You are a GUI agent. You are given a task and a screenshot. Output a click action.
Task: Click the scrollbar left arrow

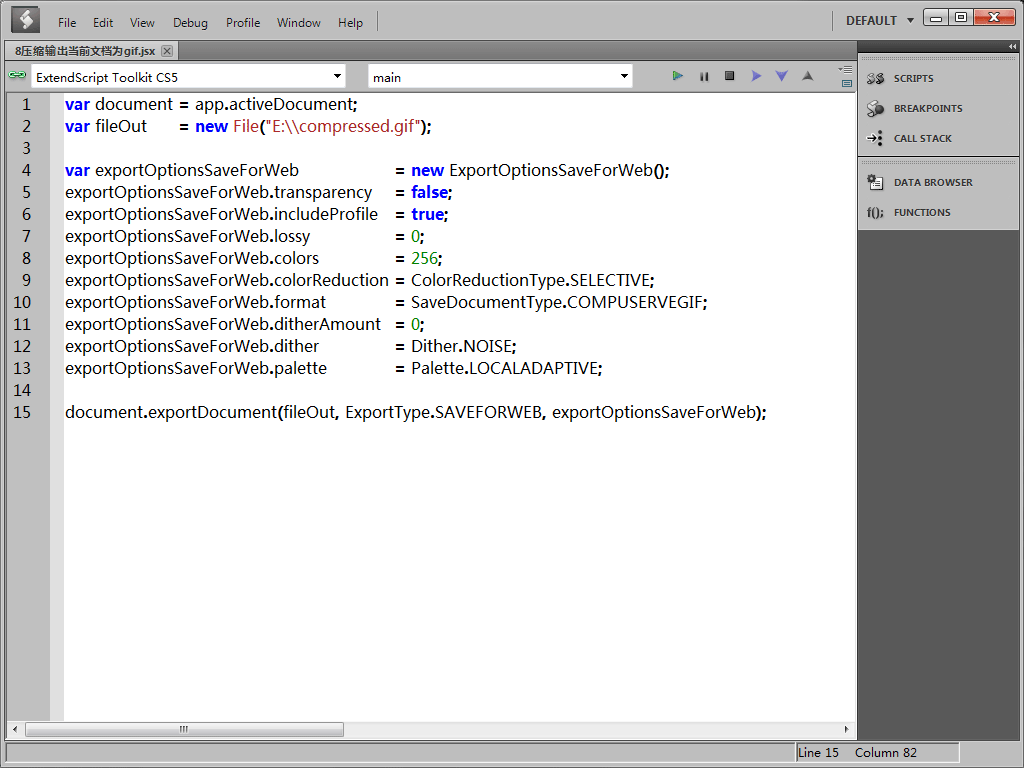point(15,729)
